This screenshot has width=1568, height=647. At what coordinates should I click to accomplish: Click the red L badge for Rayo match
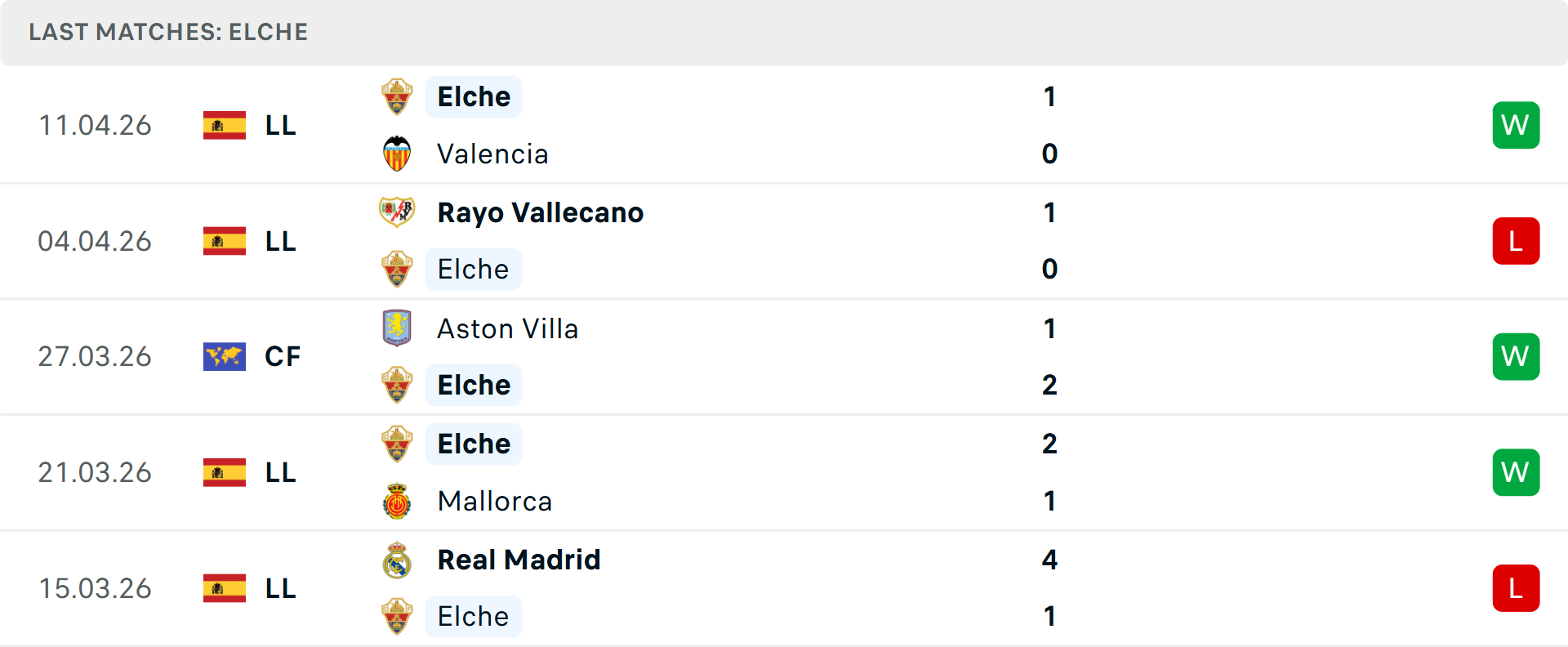pos(1516,241)
